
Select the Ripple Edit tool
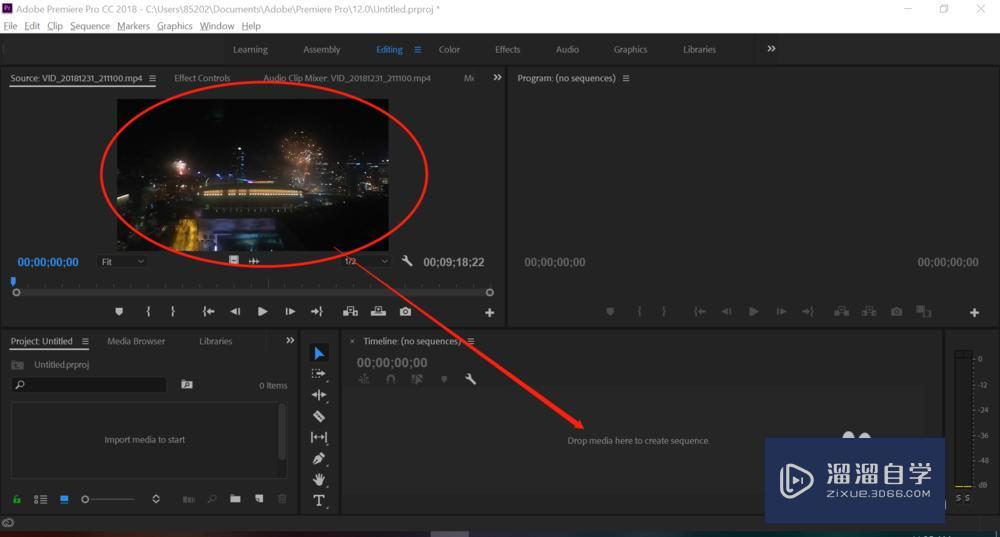319,395
